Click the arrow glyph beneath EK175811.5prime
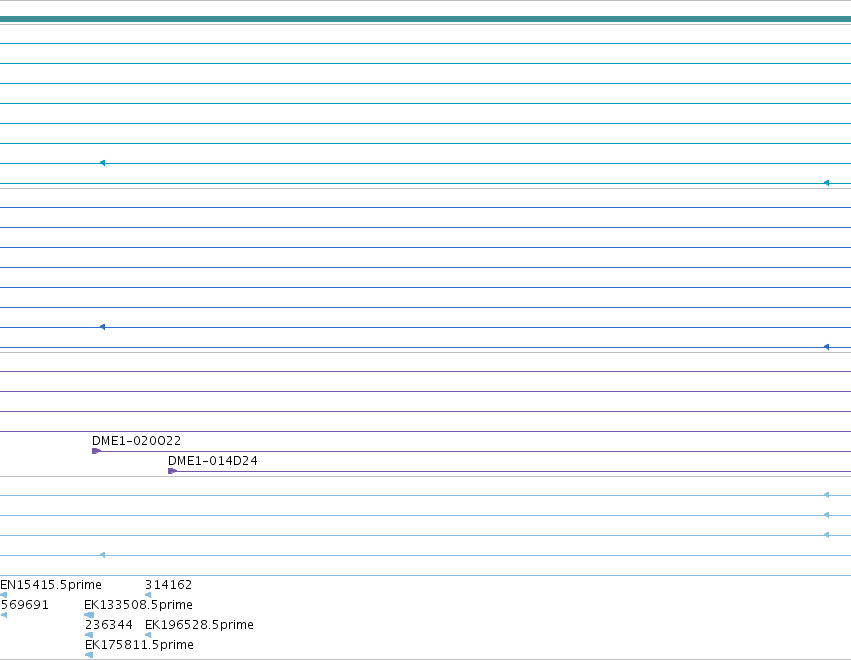The height and width of the screenshot is (660, 851). click(89, 655)
